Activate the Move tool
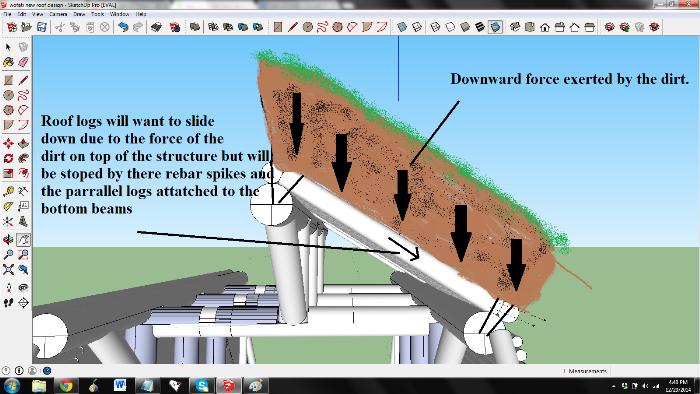 pyautogui.click(x=8, y=143)
